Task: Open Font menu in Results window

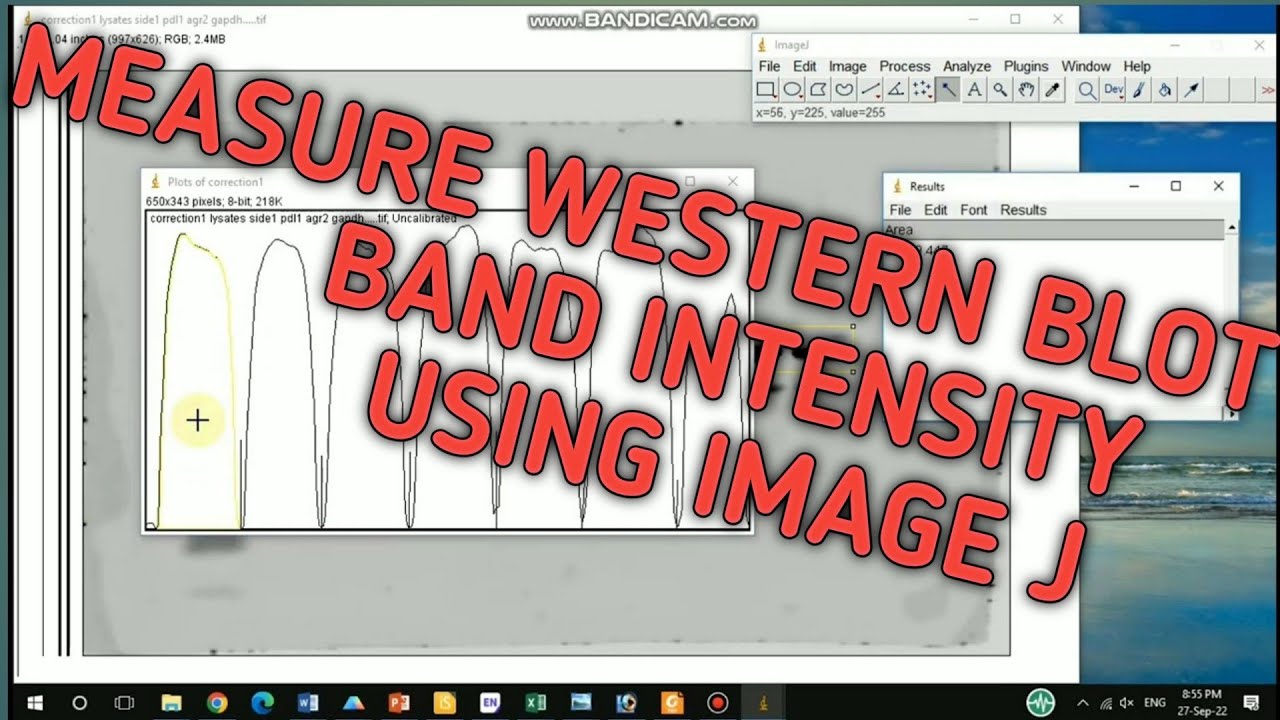Action: pyautogui.click(x=973, y=210)
